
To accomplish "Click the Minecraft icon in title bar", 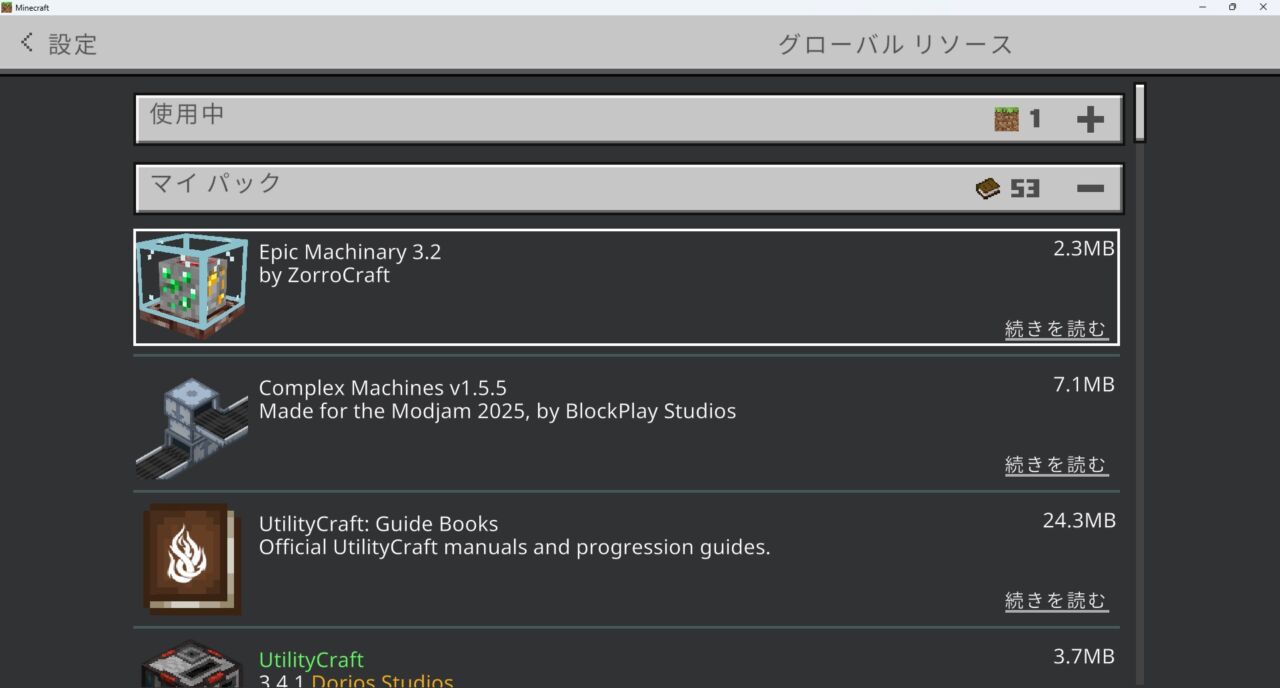I will (x=7, y=7).
